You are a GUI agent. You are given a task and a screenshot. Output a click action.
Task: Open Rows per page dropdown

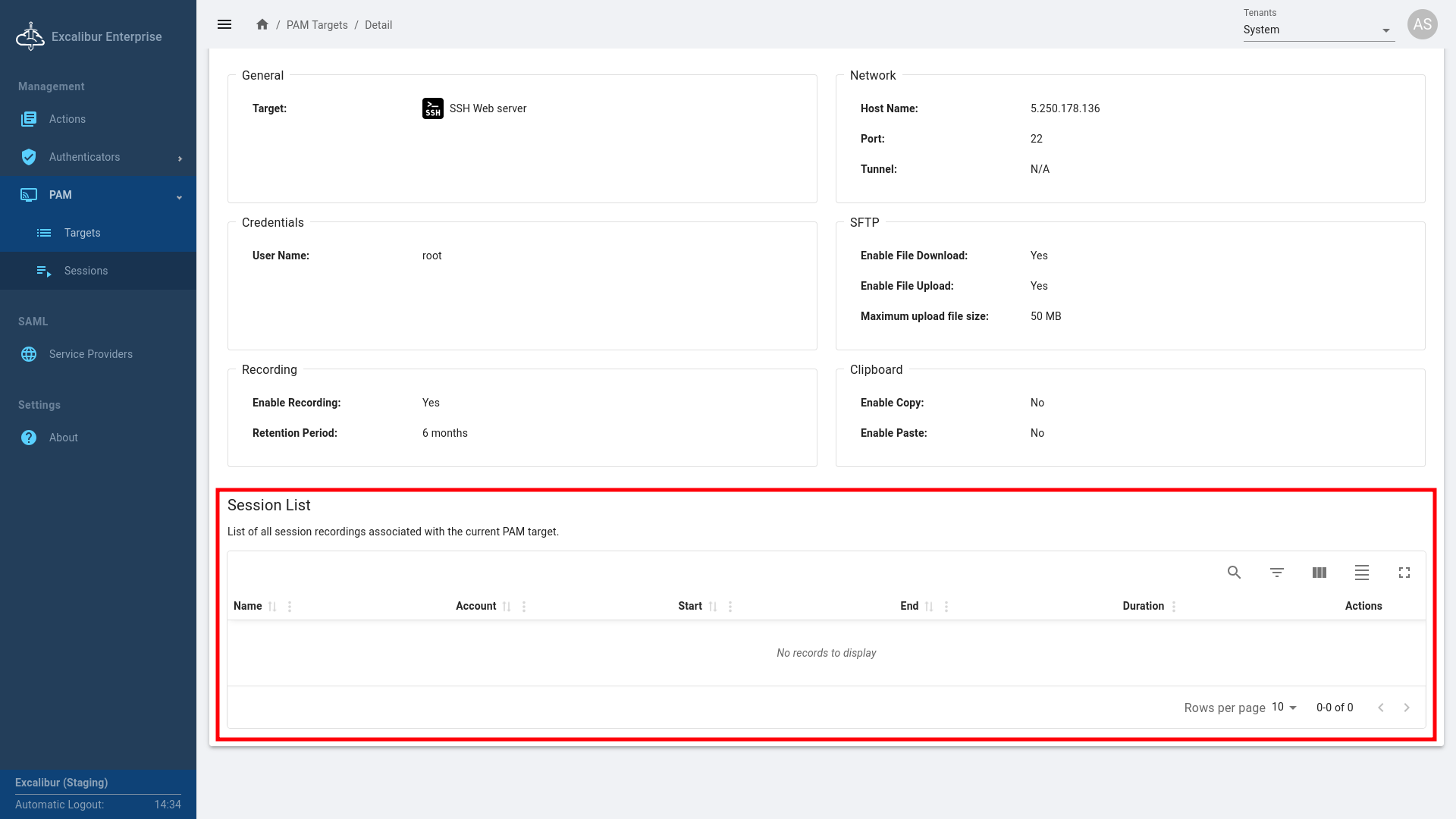[1284, 707]
